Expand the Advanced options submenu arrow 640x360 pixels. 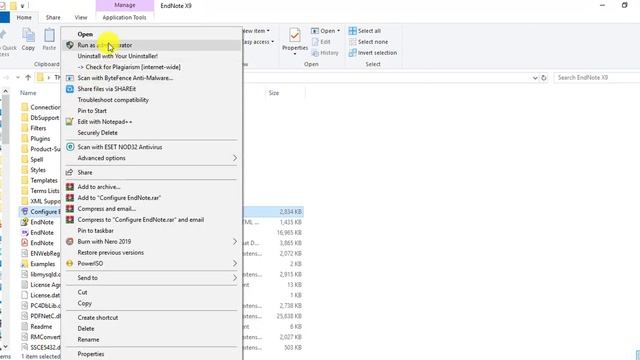click(235, 158)
